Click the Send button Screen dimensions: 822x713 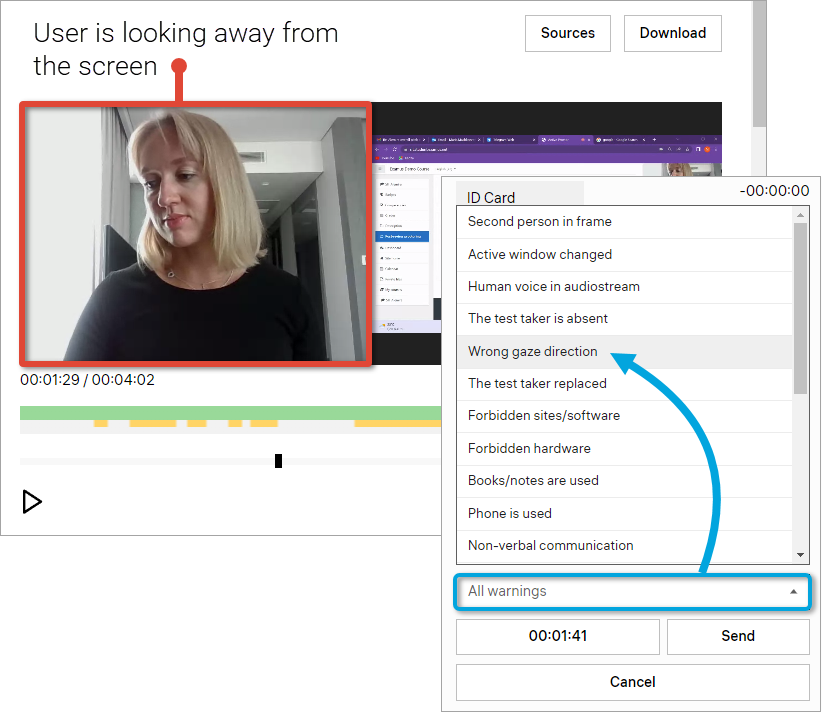tap(738, 636)
